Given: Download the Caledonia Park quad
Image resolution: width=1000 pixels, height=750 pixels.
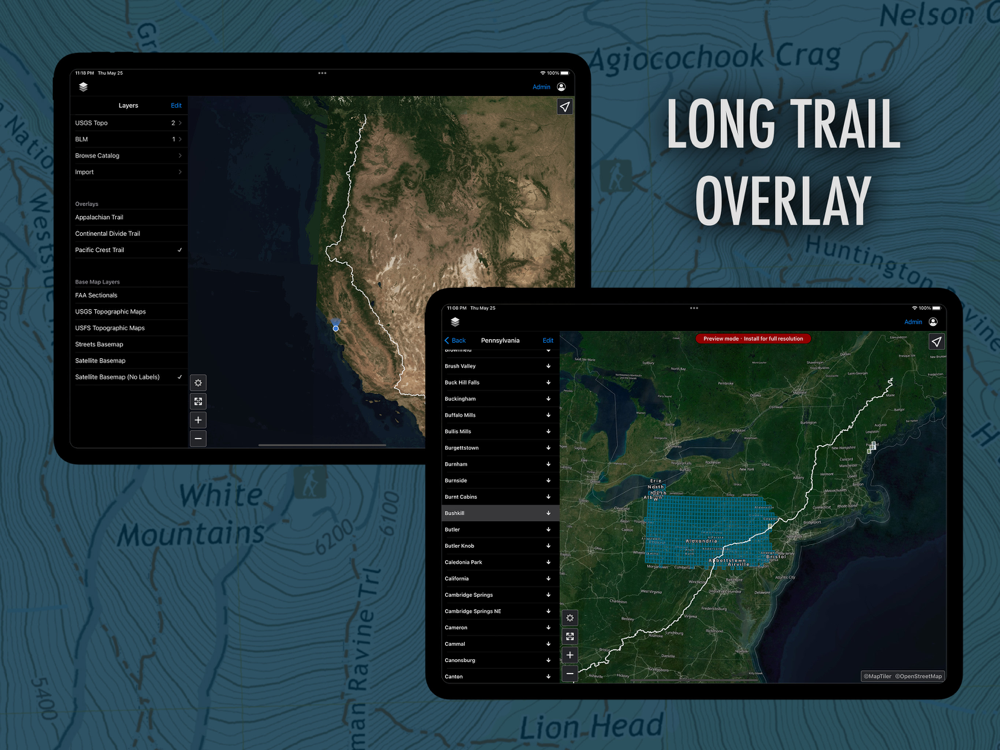Looking at the screenshot, I should pos(548,562).
